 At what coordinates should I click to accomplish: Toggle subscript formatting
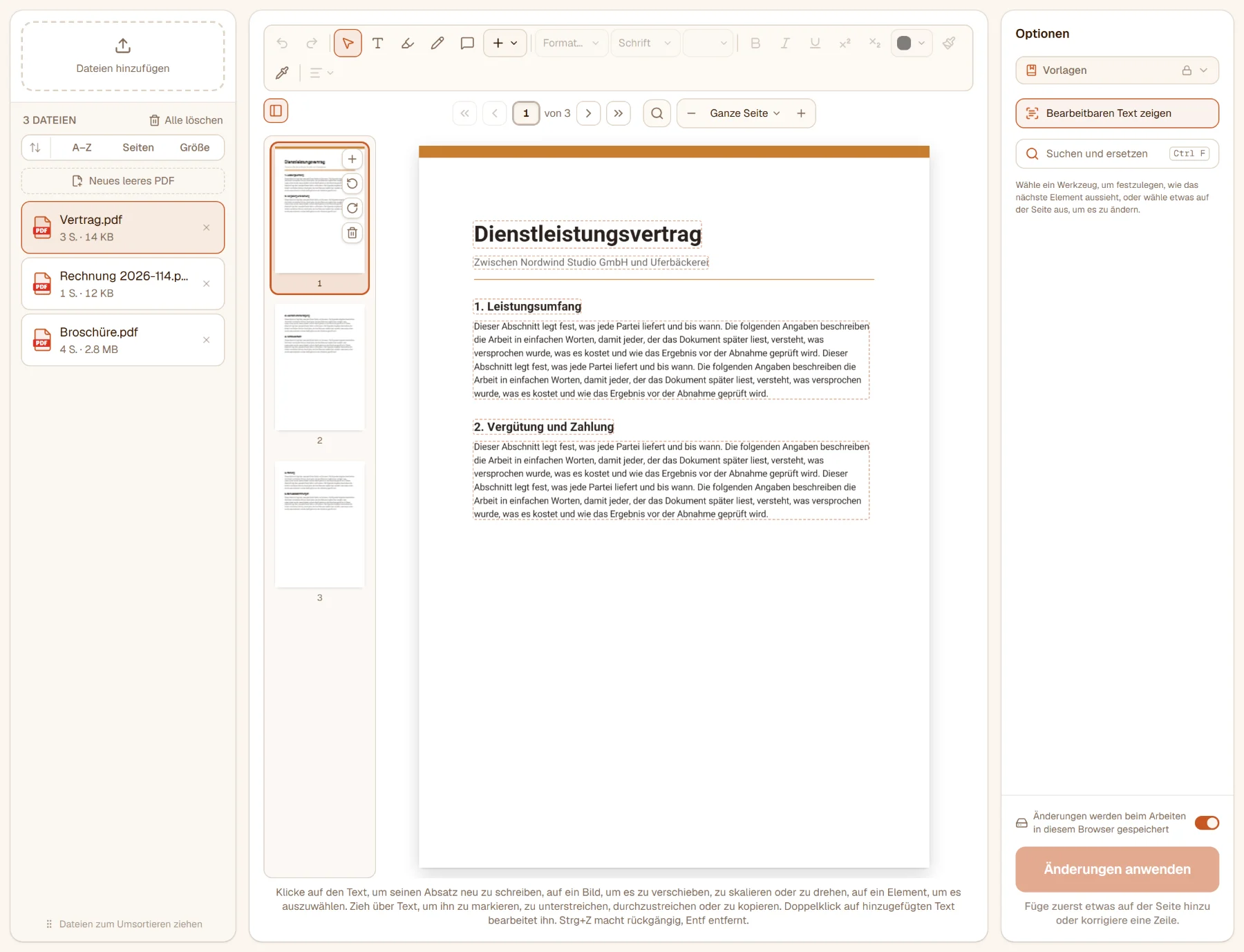pyautogui.click(x=874, y=43)
